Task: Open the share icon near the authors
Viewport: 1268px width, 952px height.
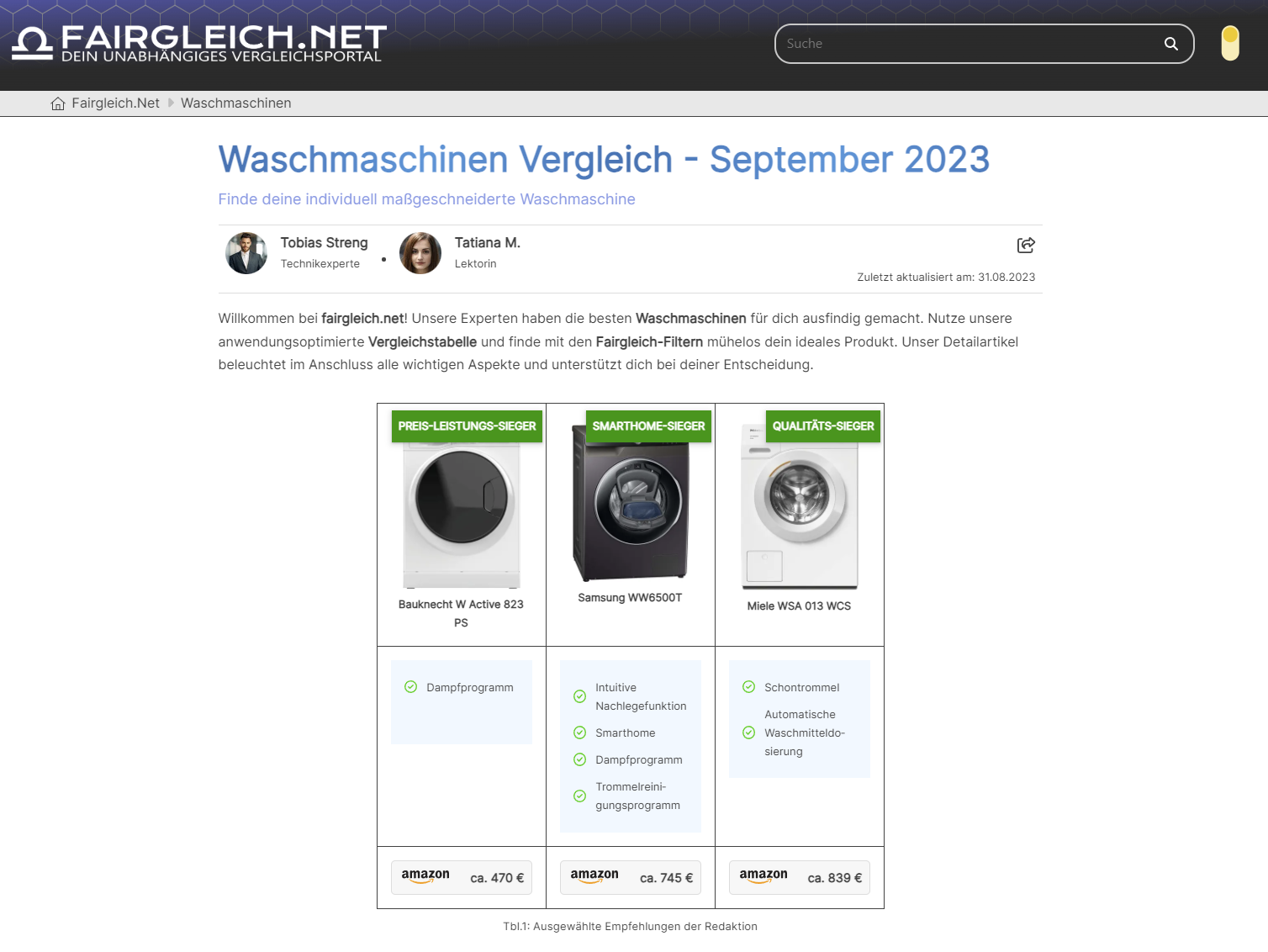Action: (x=1026, y=245)
